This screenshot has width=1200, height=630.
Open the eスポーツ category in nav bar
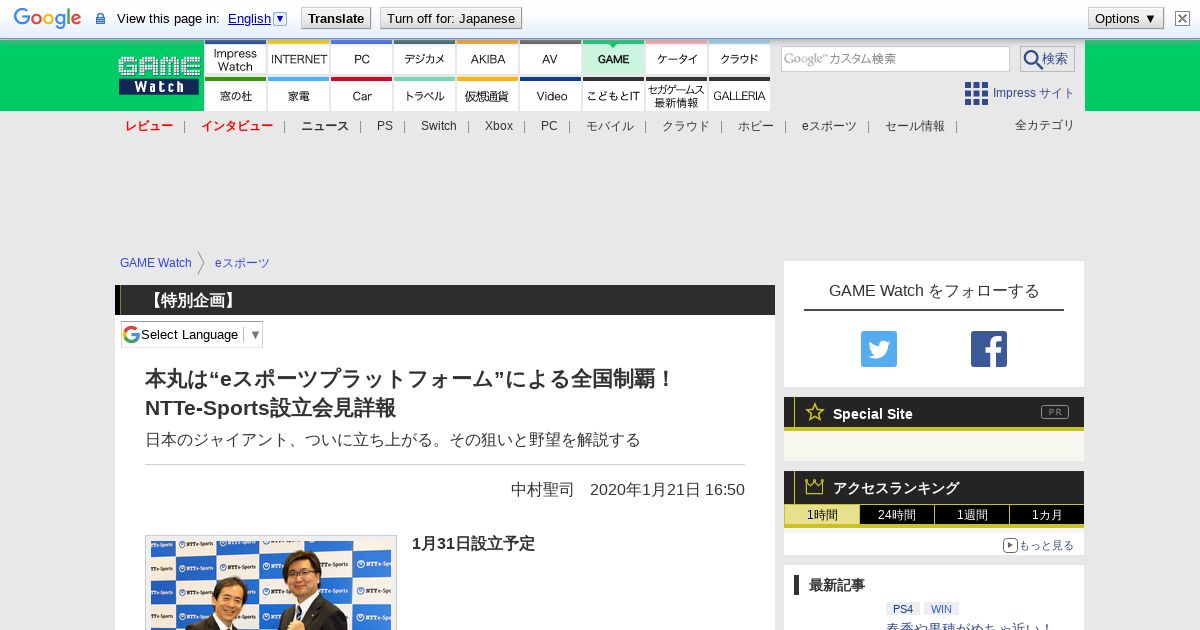coord(829,126)
